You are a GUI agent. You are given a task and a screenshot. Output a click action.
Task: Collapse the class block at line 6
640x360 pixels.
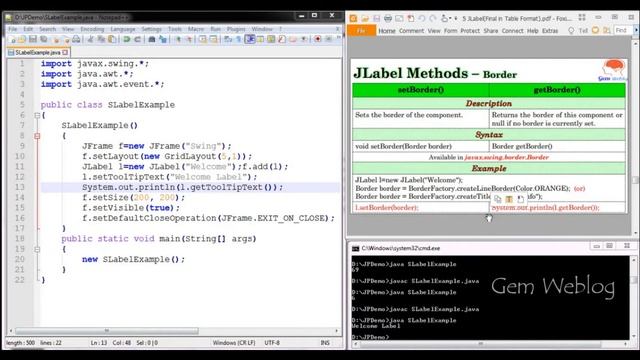[37, 116]
